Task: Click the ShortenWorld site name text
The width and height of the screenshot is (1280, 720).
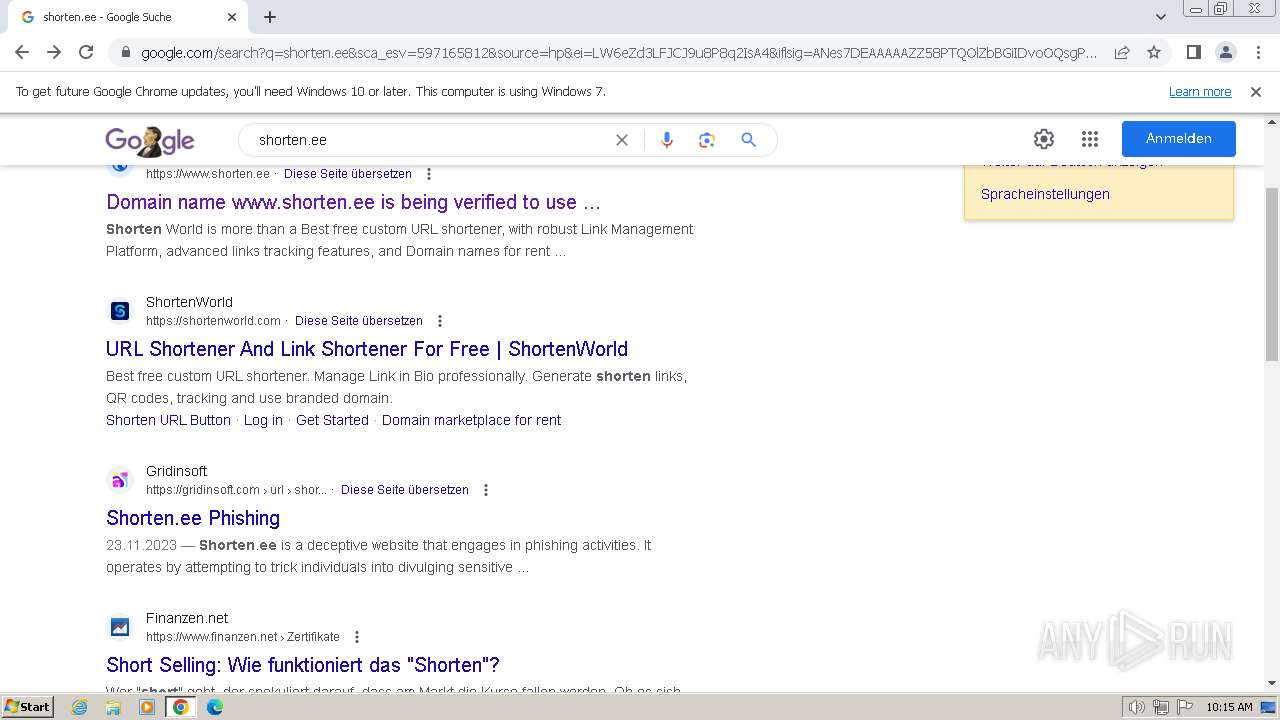Action: tap(189, 302)
